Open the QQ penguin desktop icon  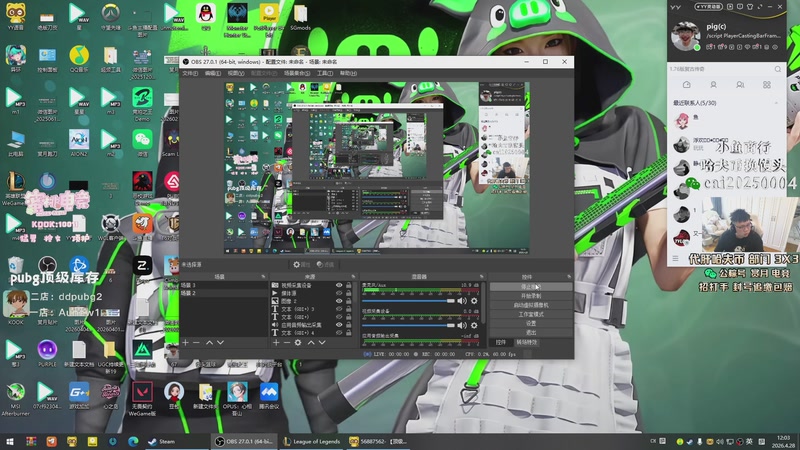[206, 17]
